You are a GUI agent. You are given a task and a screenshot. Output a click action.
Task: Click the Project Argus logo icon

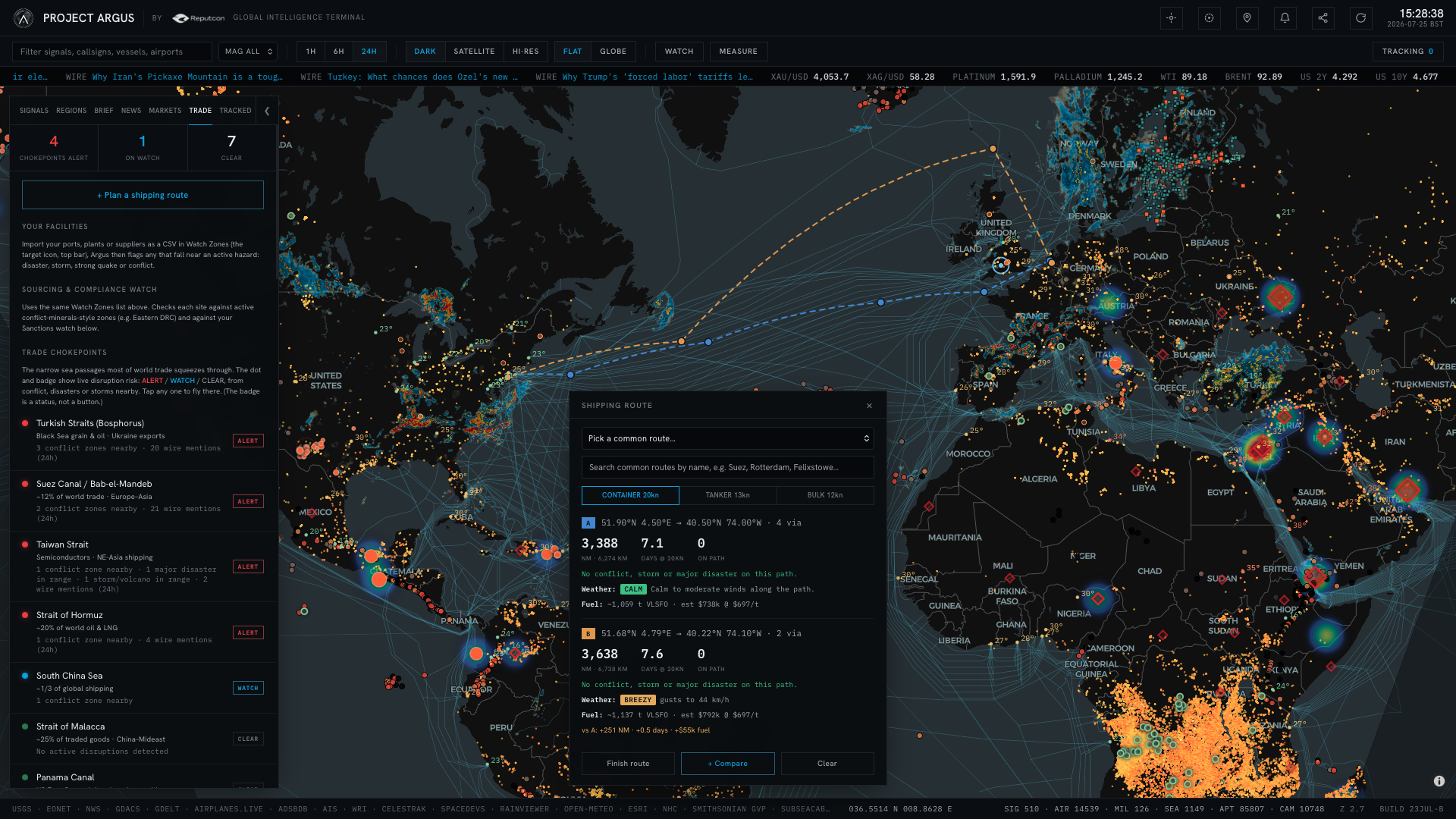[24, 18]
